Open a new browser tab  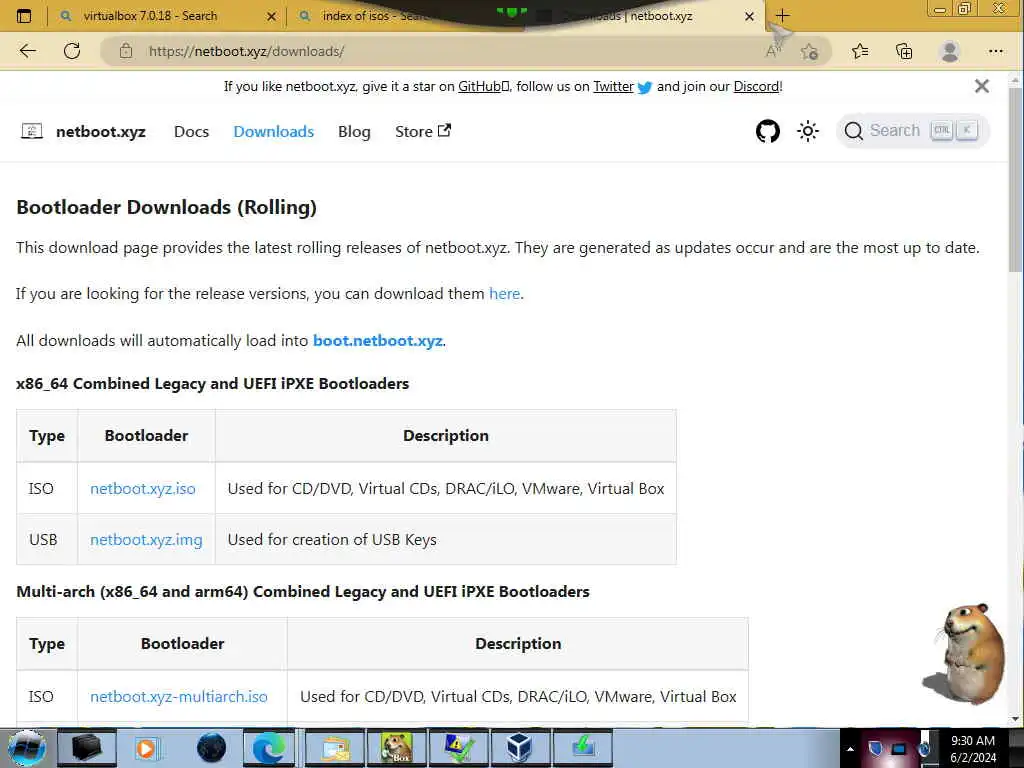tap(782, 16)
